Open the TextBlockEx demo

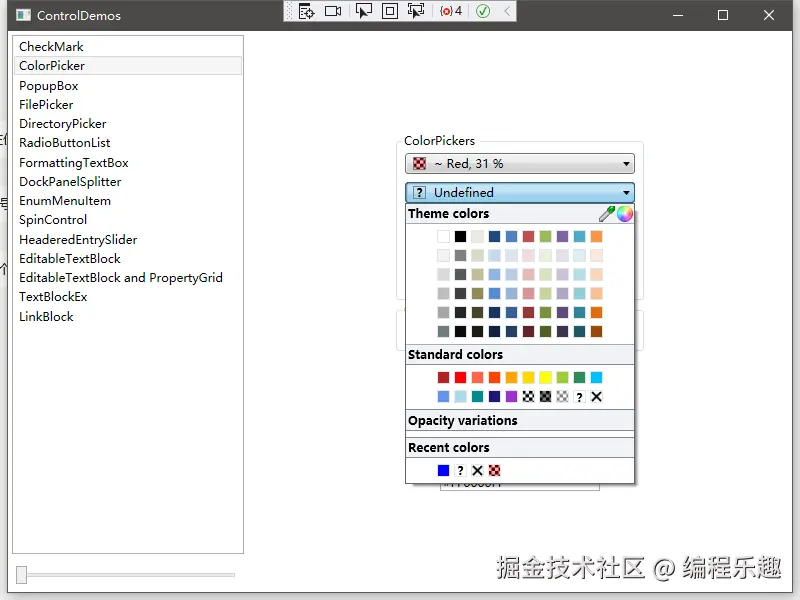point(128,297)
